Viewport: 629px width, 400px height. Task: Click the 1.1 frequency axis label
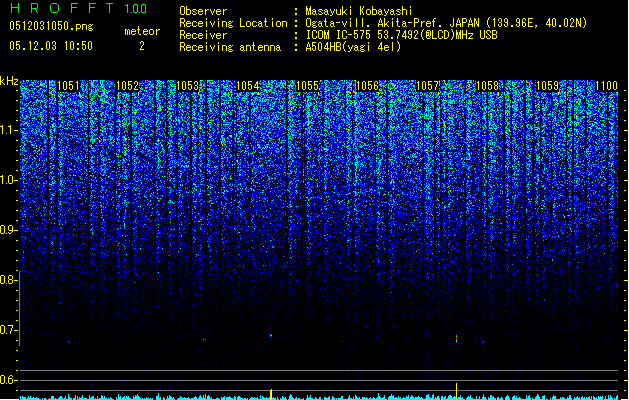(9, 130)
